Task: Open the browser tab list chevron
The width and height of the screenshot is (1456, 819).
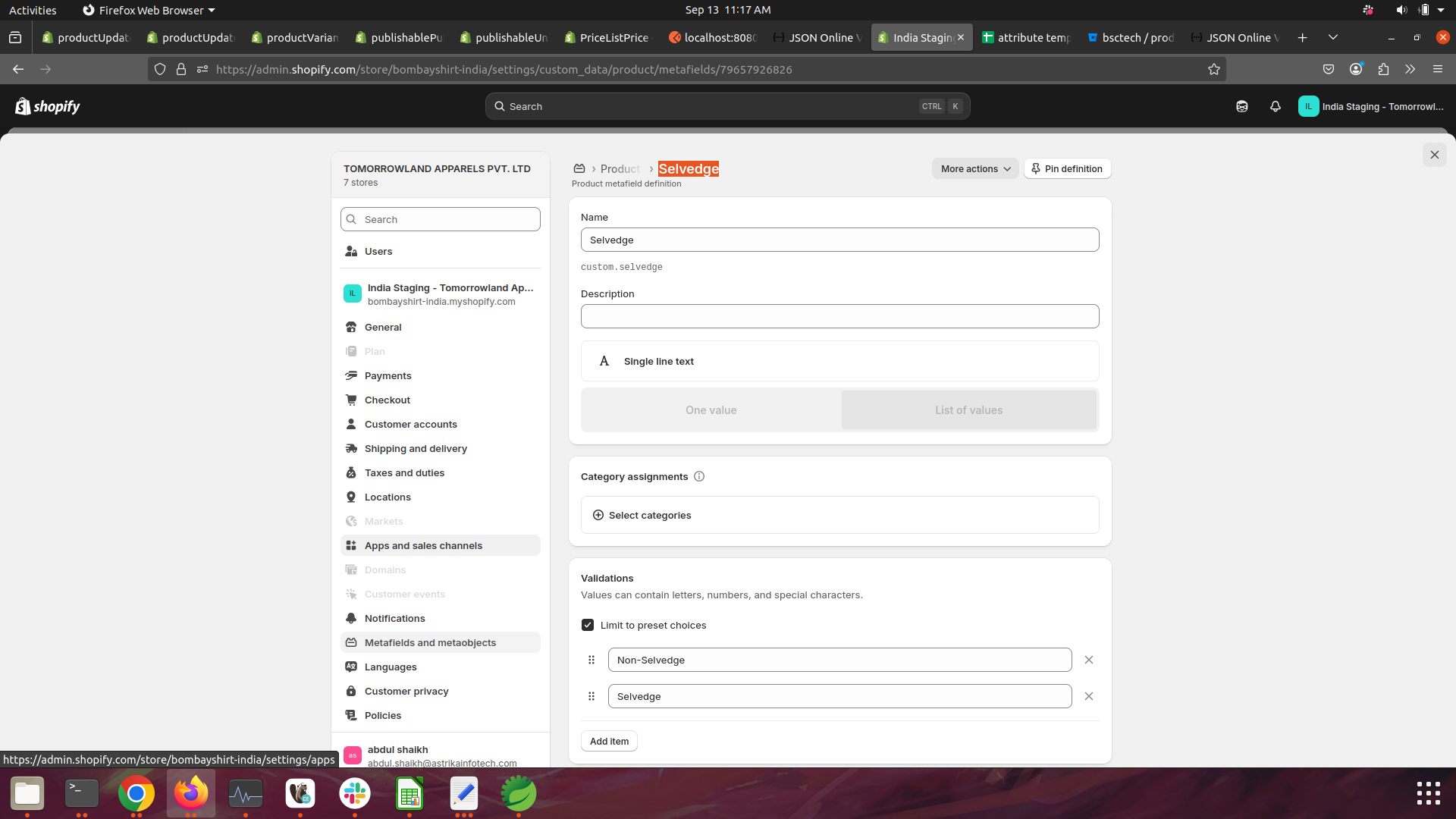Action: pos(1333,37)
